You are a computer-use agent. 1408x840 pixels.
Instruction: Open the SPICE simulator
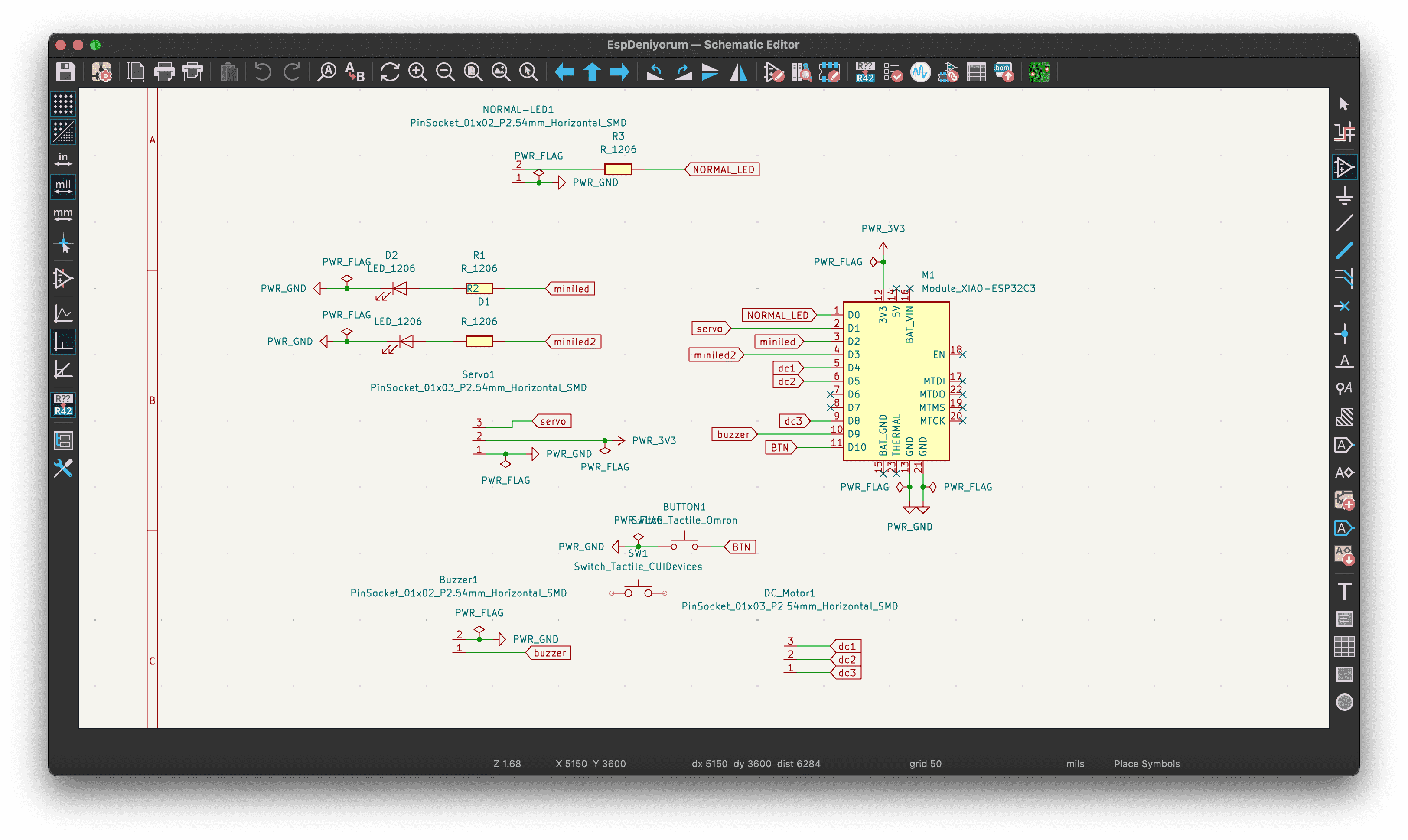pyautogui.click(x=921, y=72)
